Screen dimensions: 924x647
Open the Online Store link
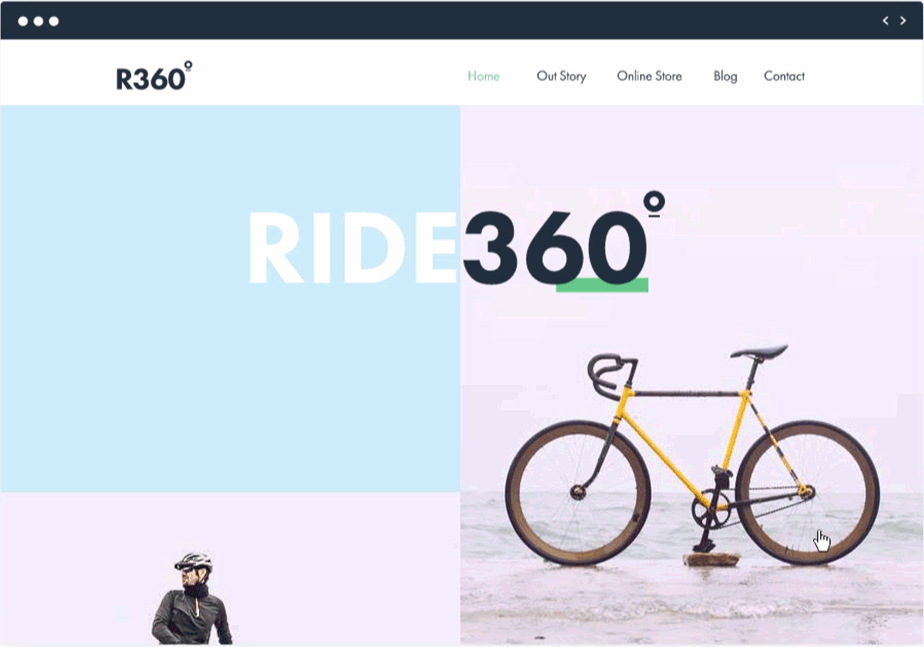pyautogui.click(x=649, y=76)
